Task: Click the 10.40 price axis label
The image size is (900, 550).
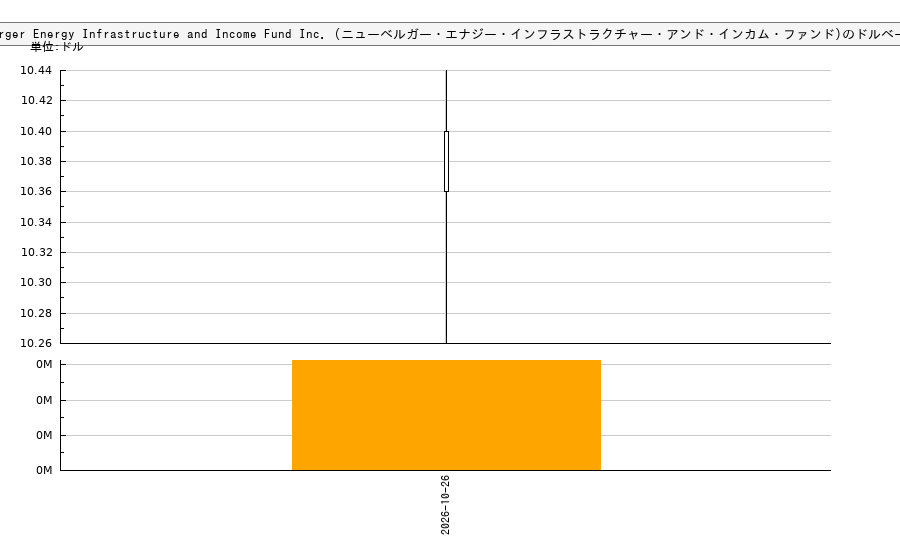Action: pos(36,131)
